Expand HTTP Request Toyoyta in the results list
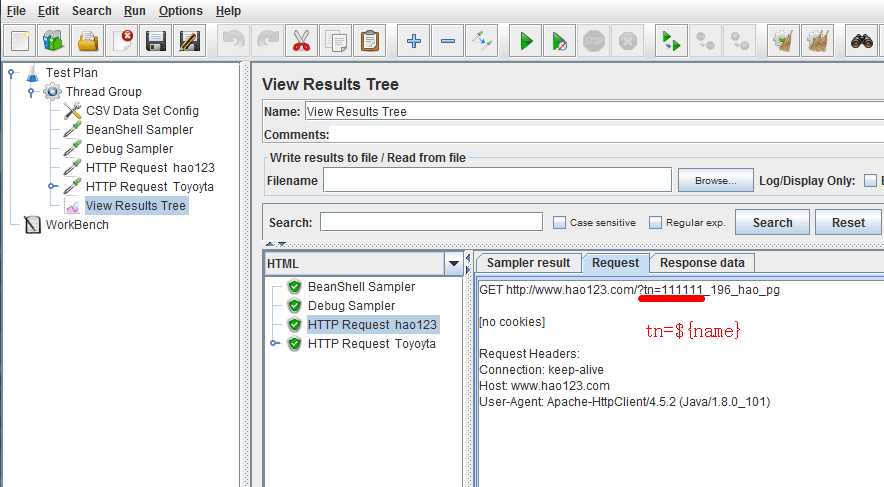The width and height of the screenshot is (884, 487). coord(275,343)
